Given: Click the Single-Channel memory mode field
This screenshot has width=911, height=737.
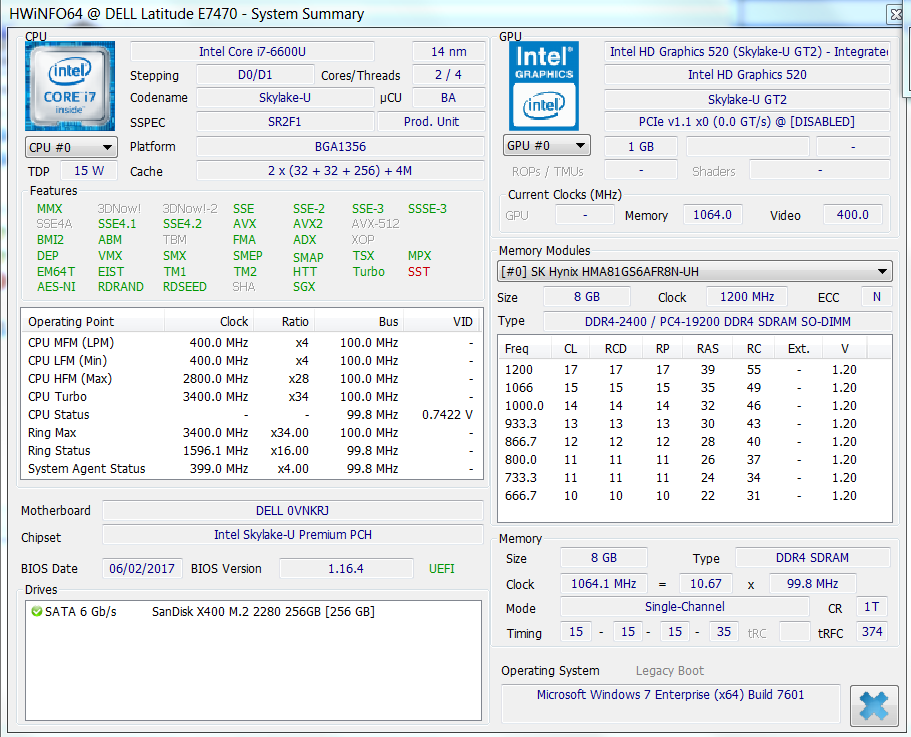Looking at the screenshot, I should tap(684, 607).
